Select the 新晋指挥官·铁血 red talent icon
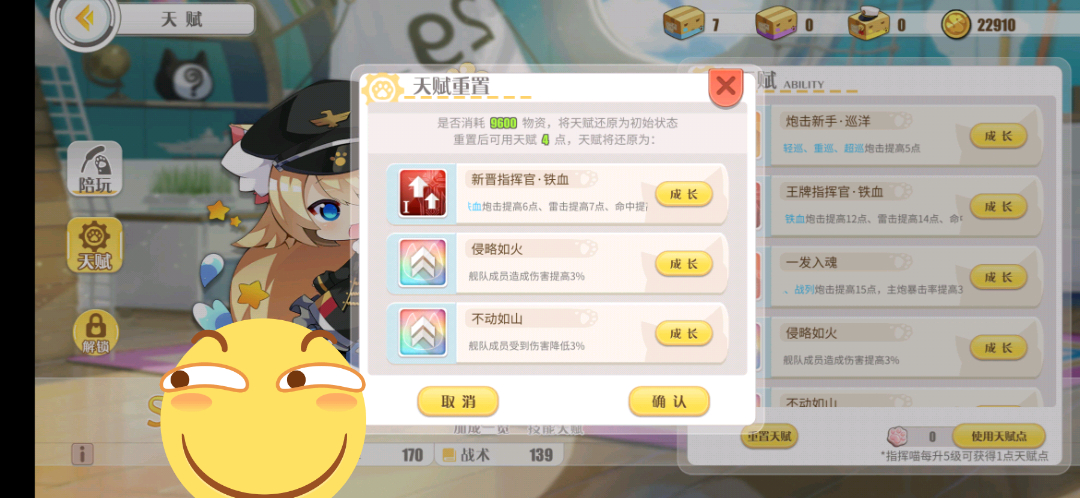This screenshot has width=1080, height=498. tap(423, 194)
